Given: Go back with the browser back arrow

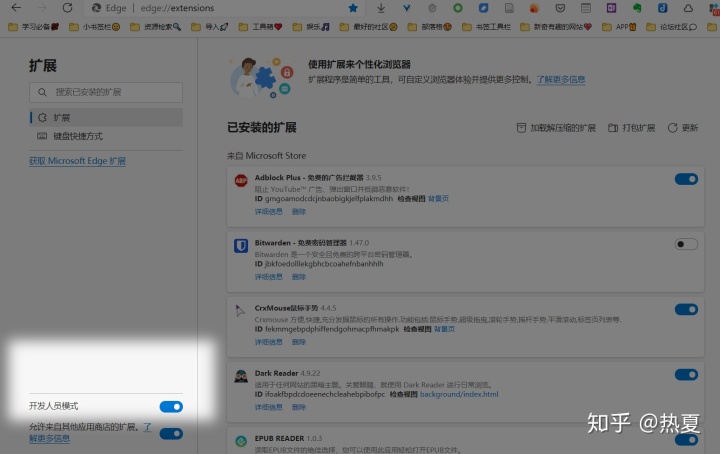Looking at the screenshot, I should tap(16, 7).
